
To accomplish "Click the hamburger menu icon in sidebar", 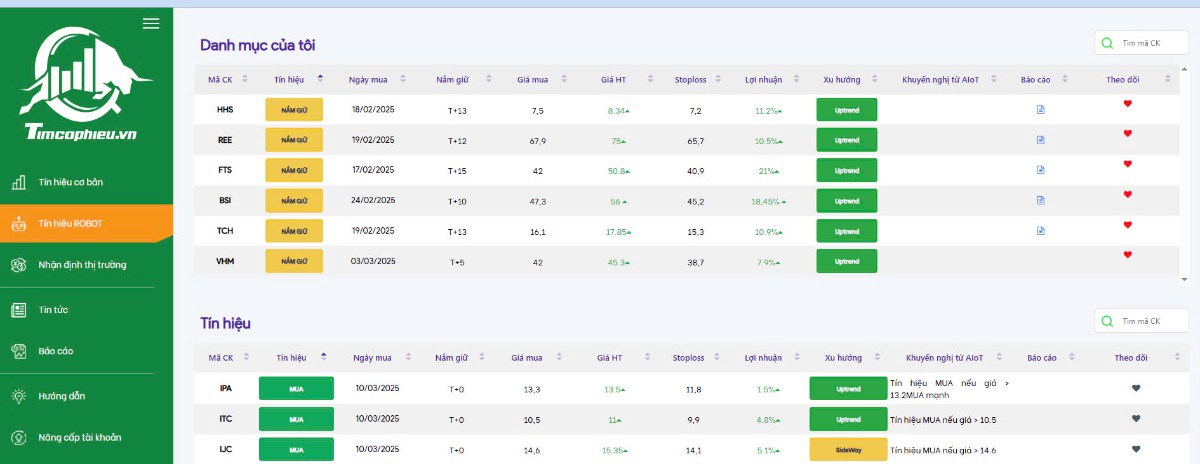I will pyautogui.click(x=151, y=24).
